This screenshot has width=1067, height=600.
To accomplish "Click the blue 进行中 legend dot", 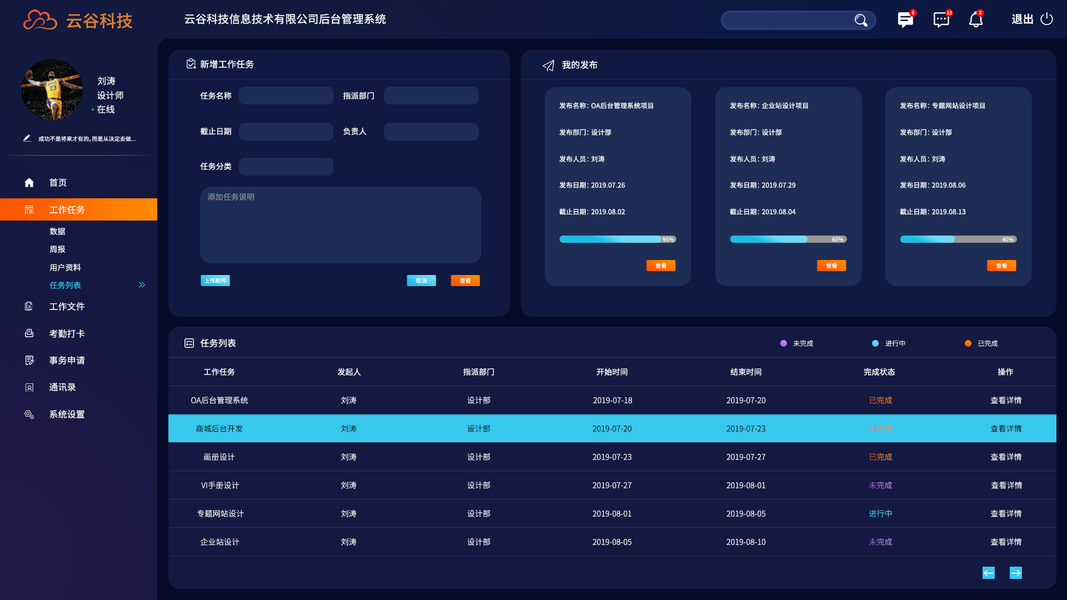I will [875, 344].
